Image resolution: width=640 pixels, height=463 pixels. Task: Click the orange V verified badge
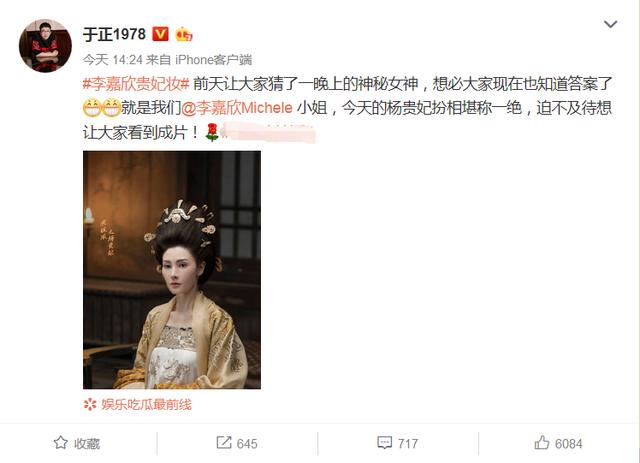(x=160, y=34)
